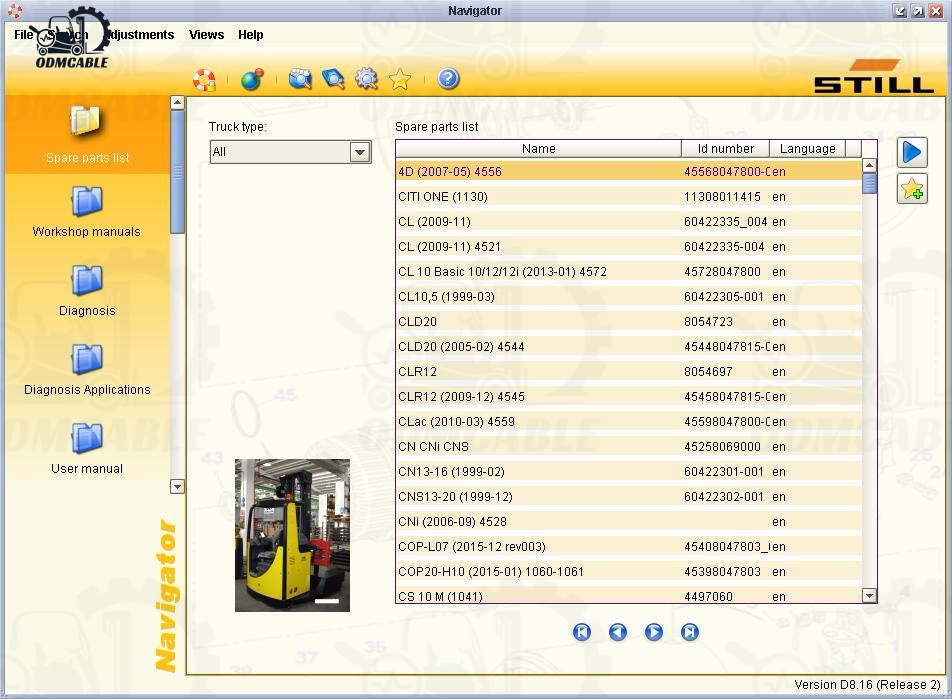Open the Adjustments menu

point(141,35)
